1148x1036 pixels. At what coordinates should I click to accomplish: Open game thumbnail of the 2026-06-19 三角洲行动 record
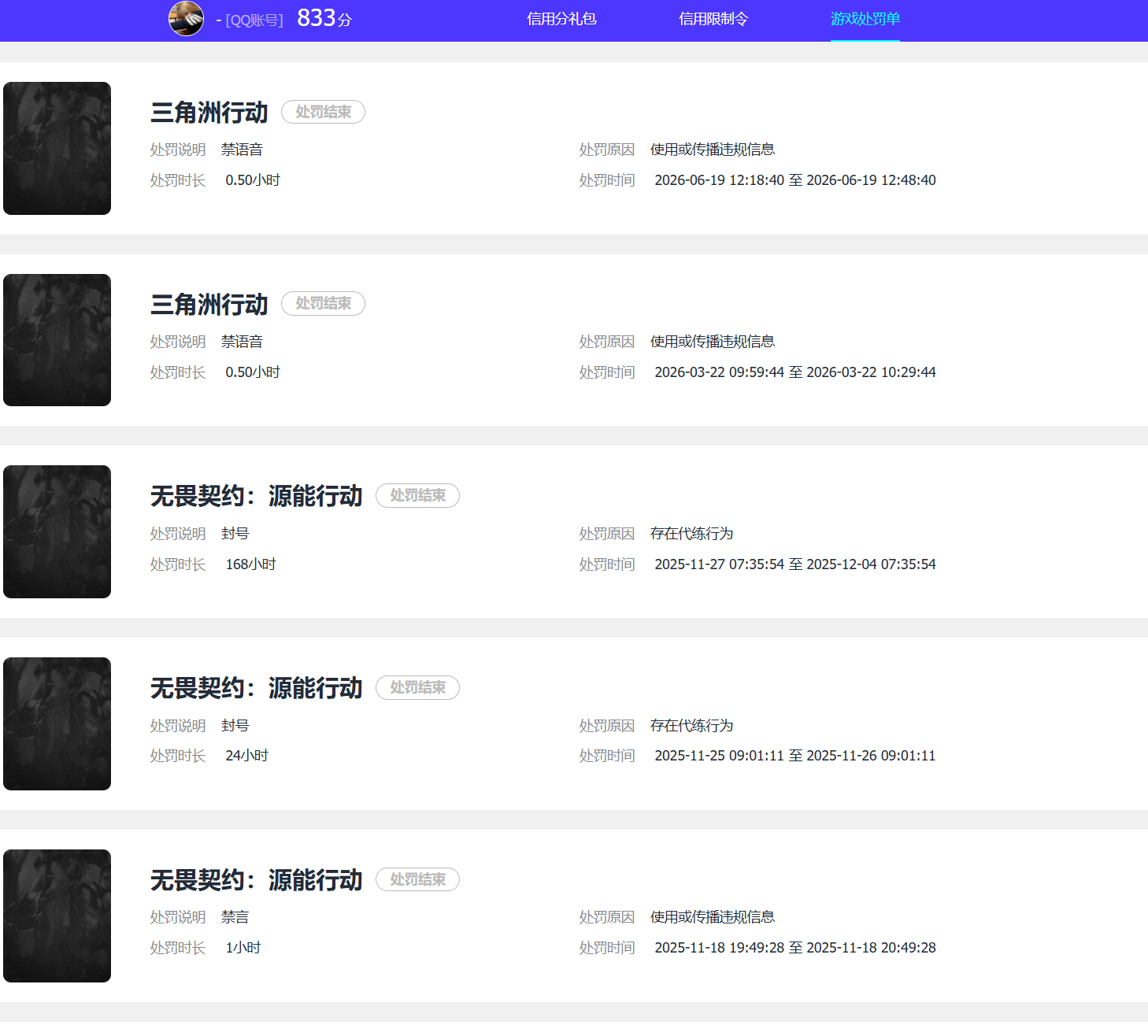click(x=57, y=148)
